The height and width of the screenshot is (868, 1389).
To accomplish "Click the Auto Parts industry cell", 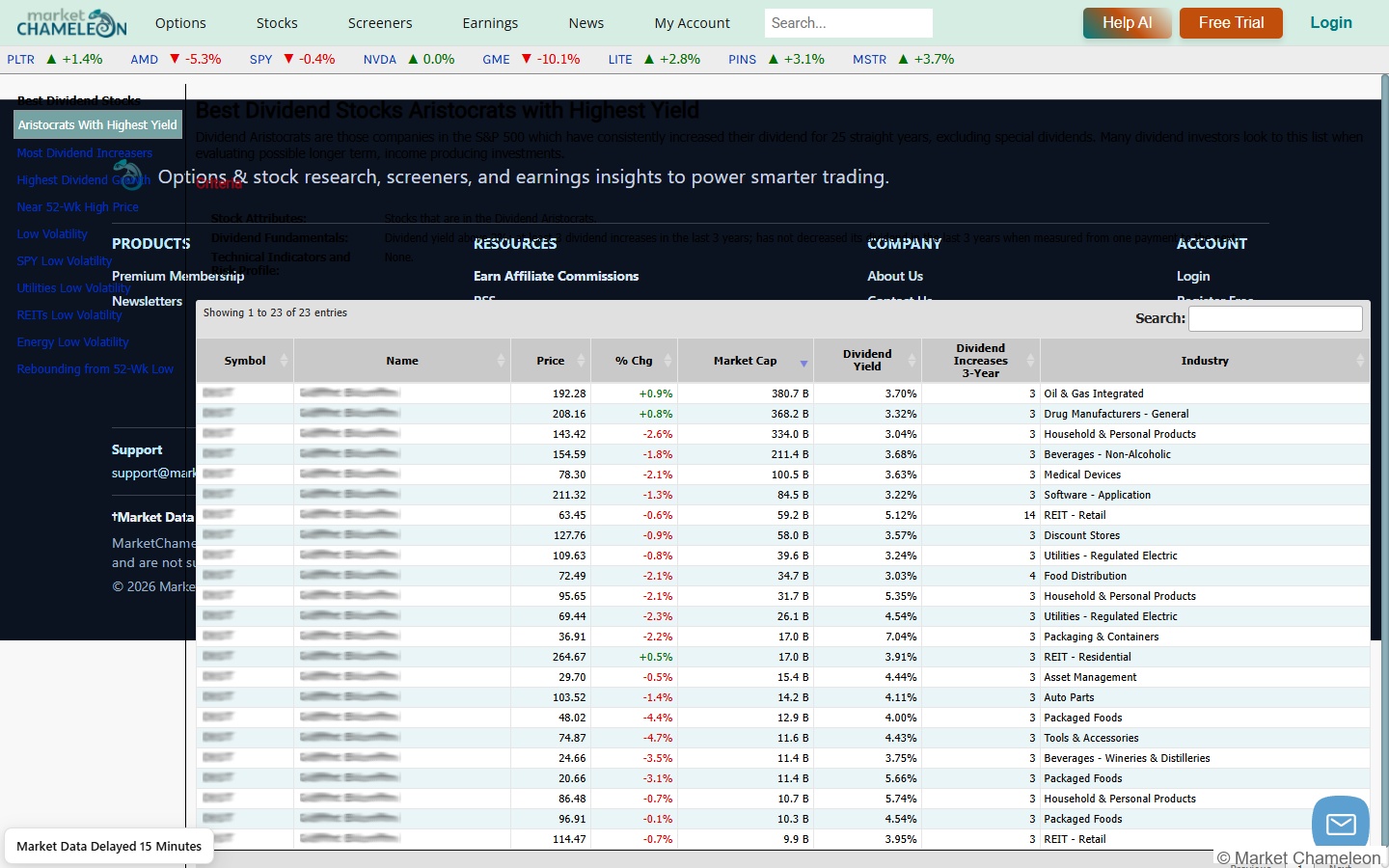I will click(x=1205, y=697).
